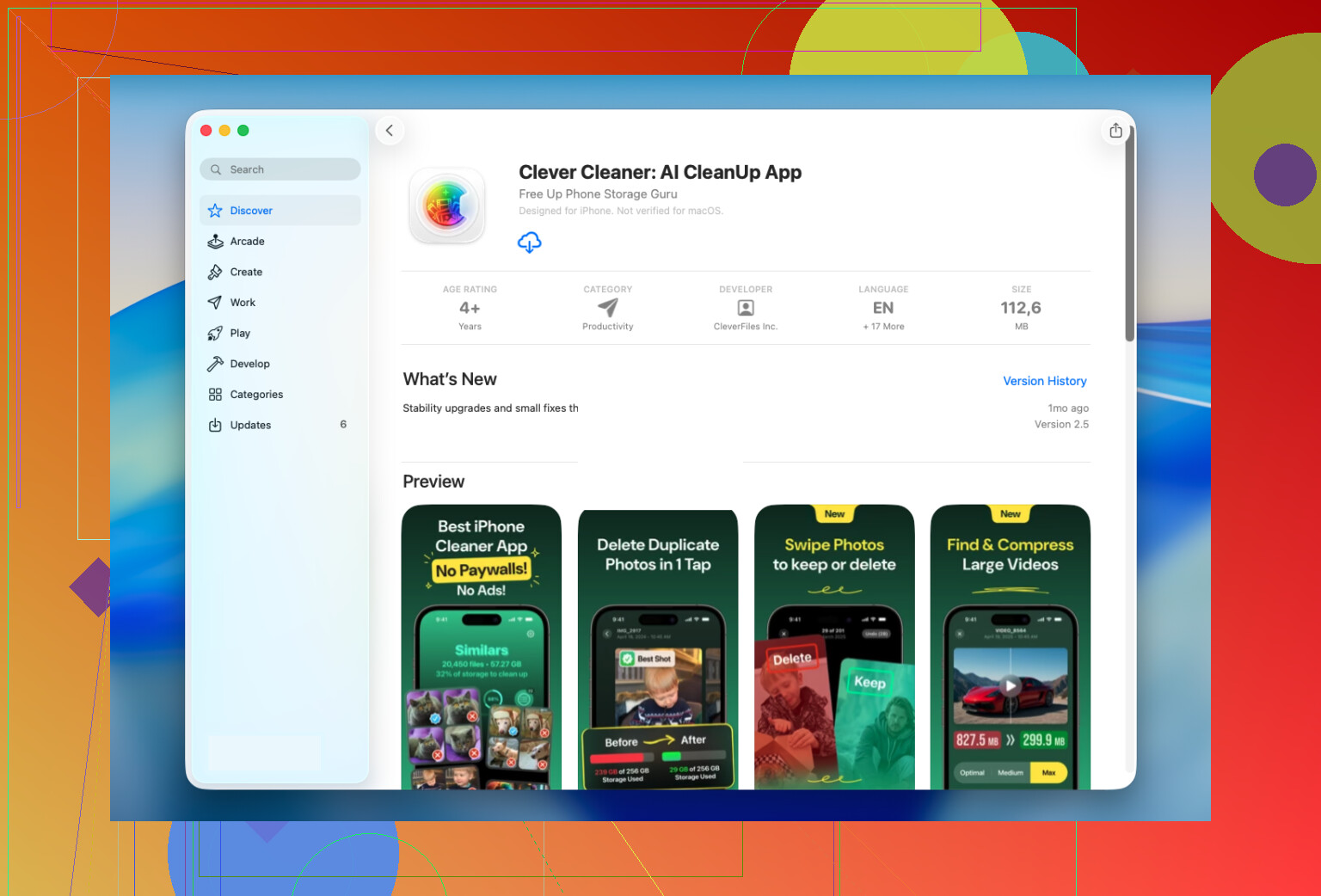The height and width of the screenshot is (896, 1321).
Task: Open the Develop section
Action: coord(280,364)
